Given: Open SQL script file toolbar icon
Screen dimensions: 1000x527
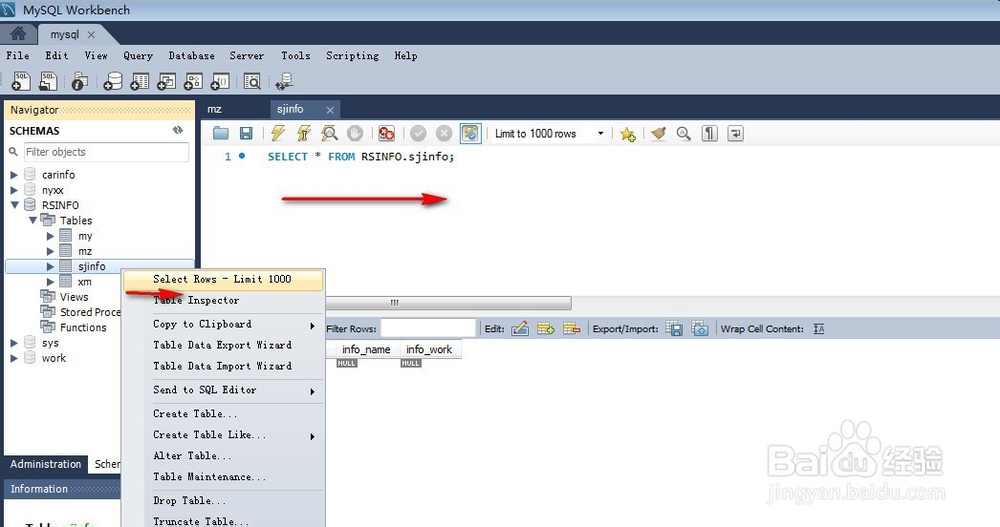Looking at the screenshot, I should 48,81.
